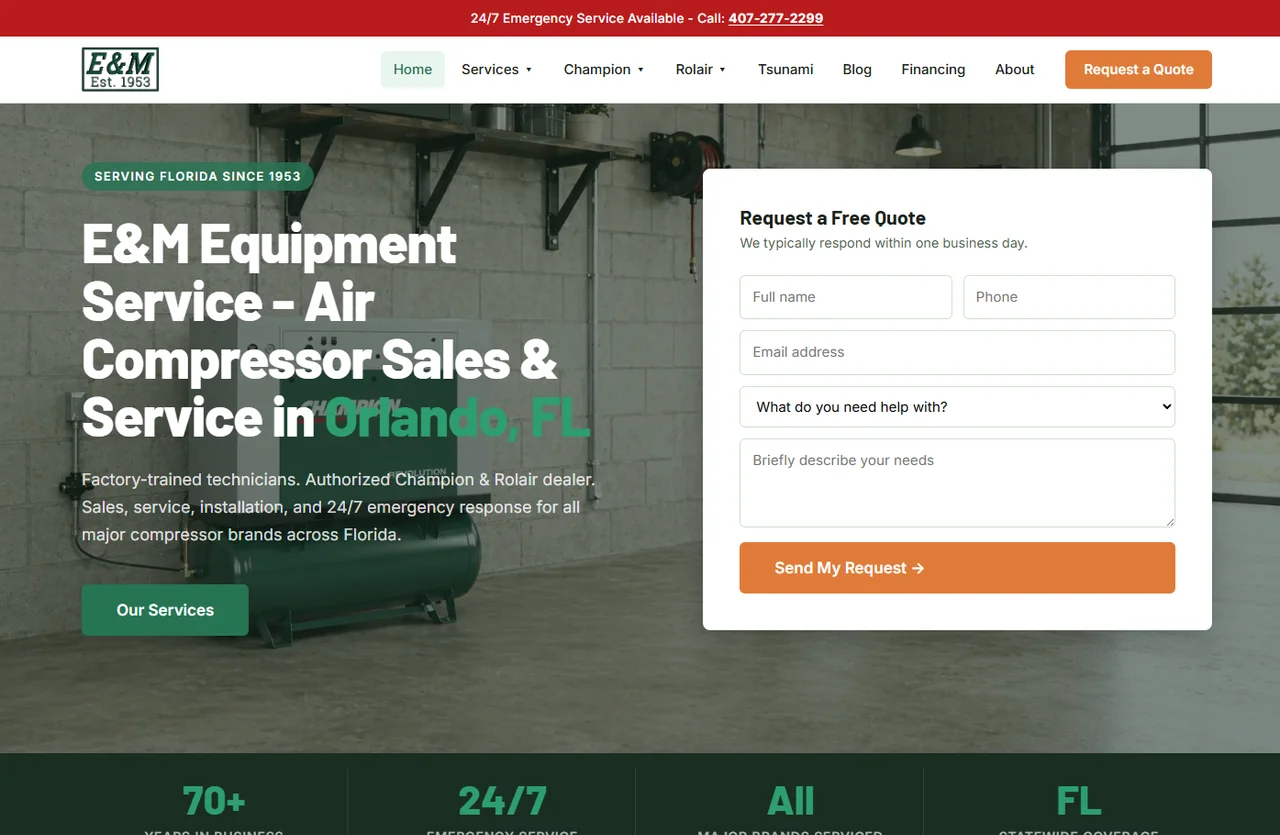
Task: Open the Blog page
Action: [857, 69]
